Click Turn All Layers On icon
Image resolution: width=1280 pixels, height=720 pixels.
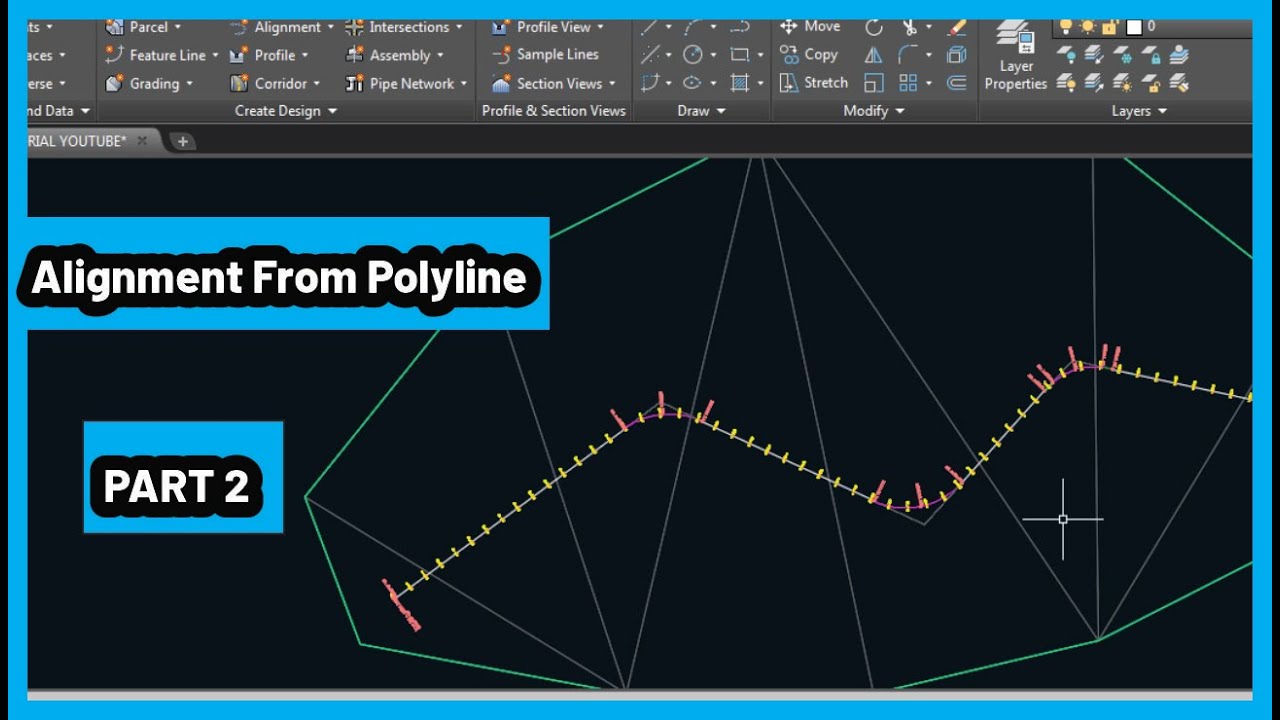click(x=1066, y=84)
